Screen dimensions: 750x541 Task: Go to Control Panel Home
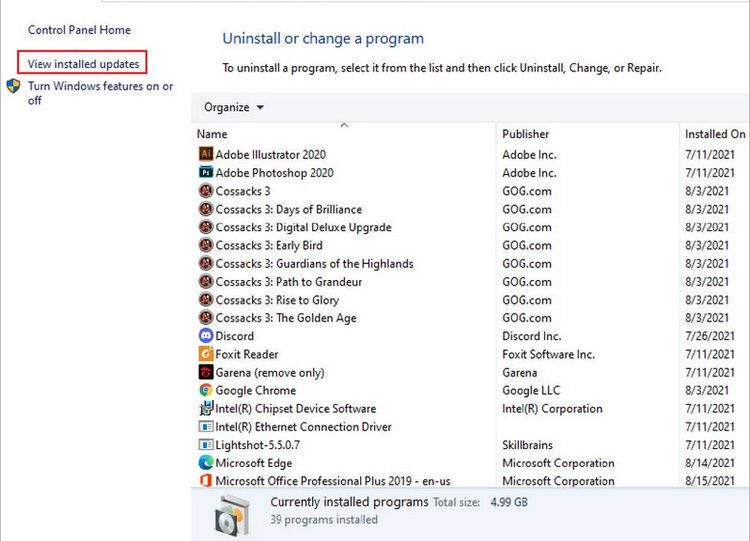tap(79, 30)
